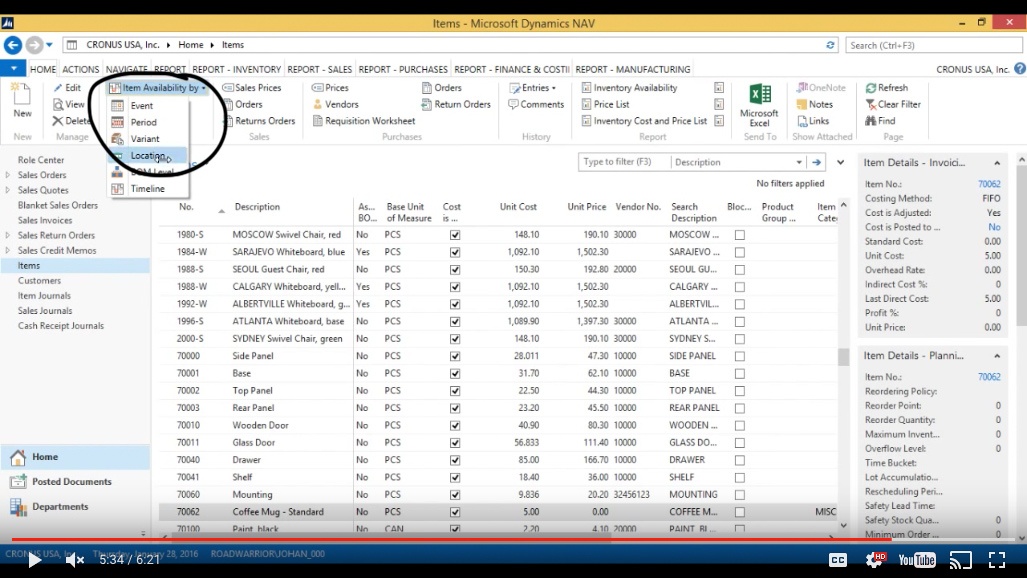The height and width of the screenshot is (578, 1027).
Task: Open Vendors in Purchases group
Action: [x=335, y=104]
